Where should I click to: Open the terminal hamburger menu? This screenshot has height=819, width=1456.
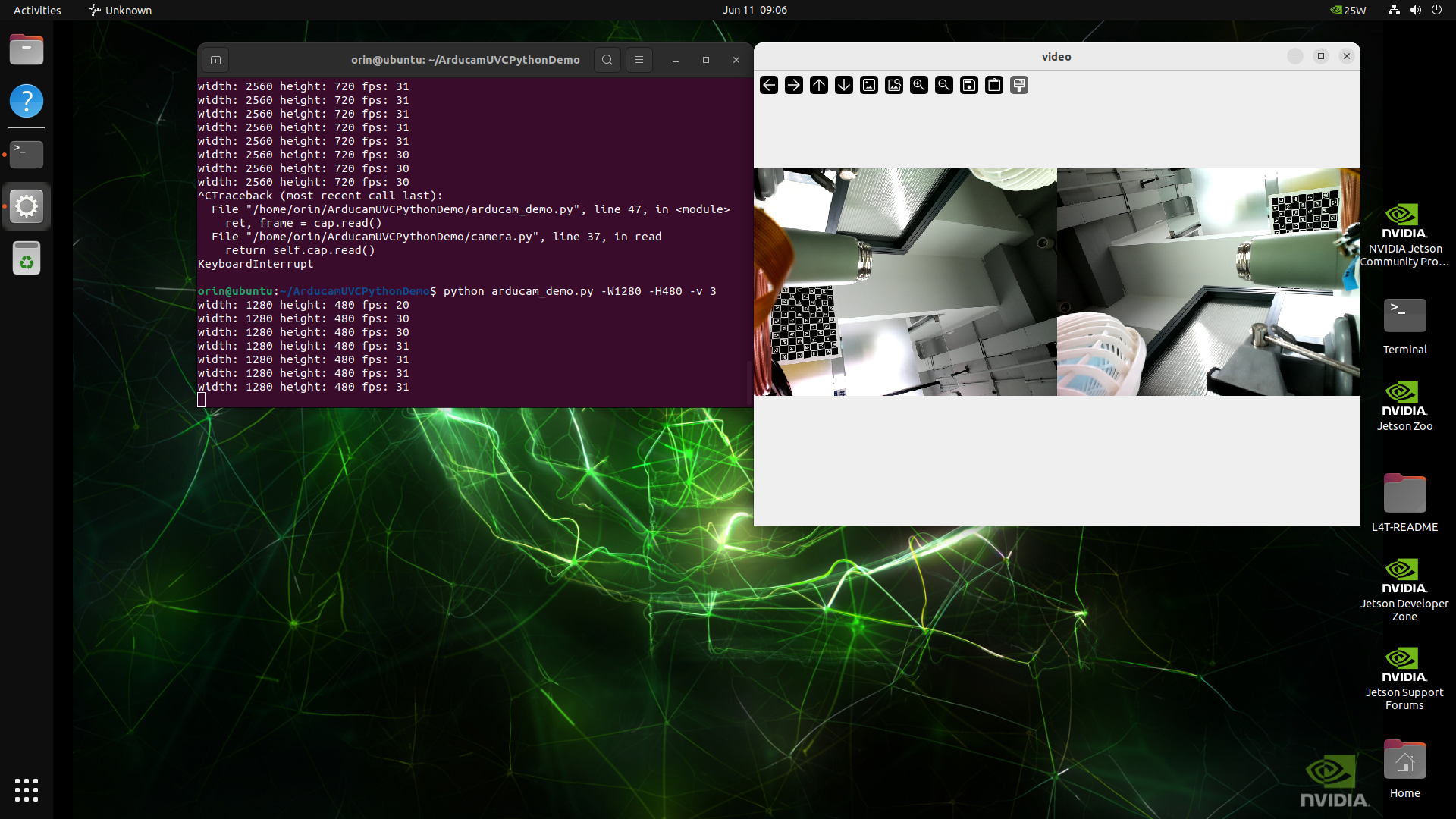coord(639,60)
